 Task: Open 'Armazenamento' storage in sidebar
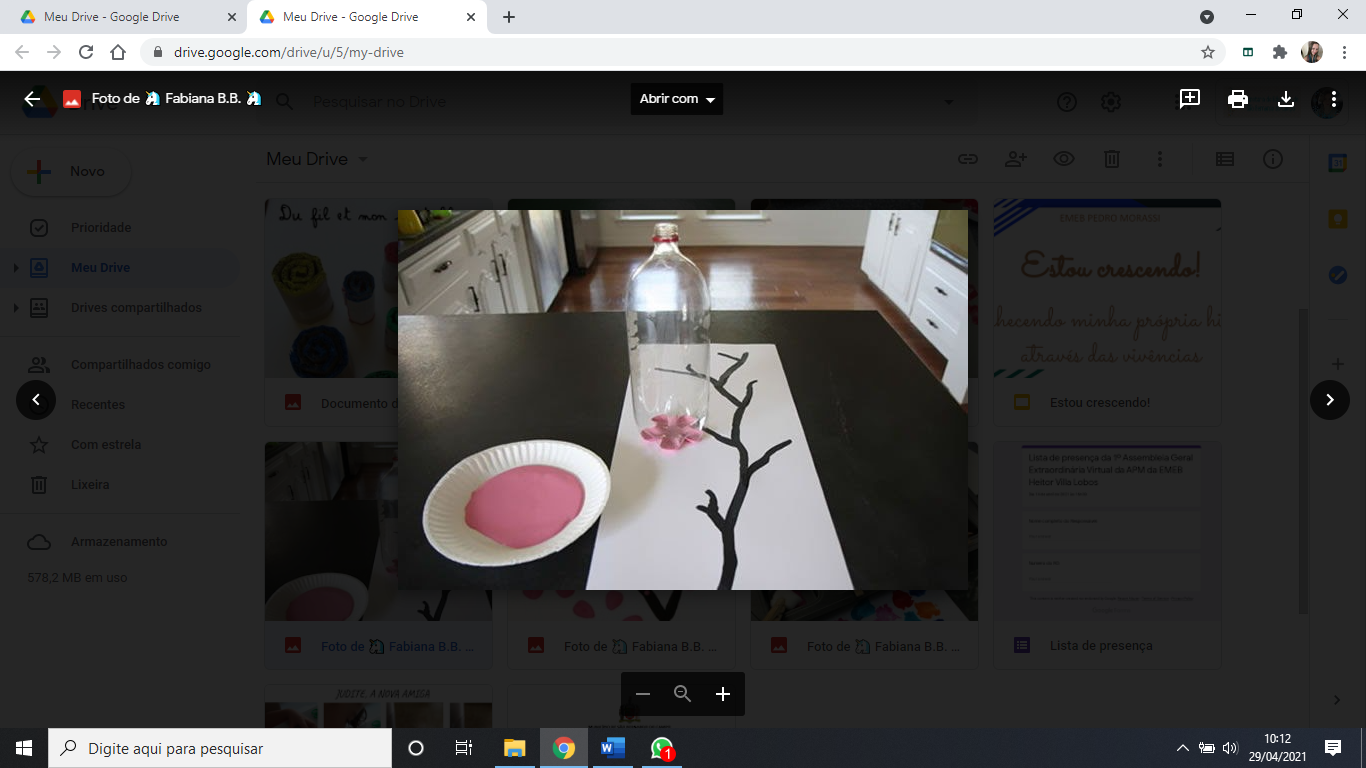[119, 542]
